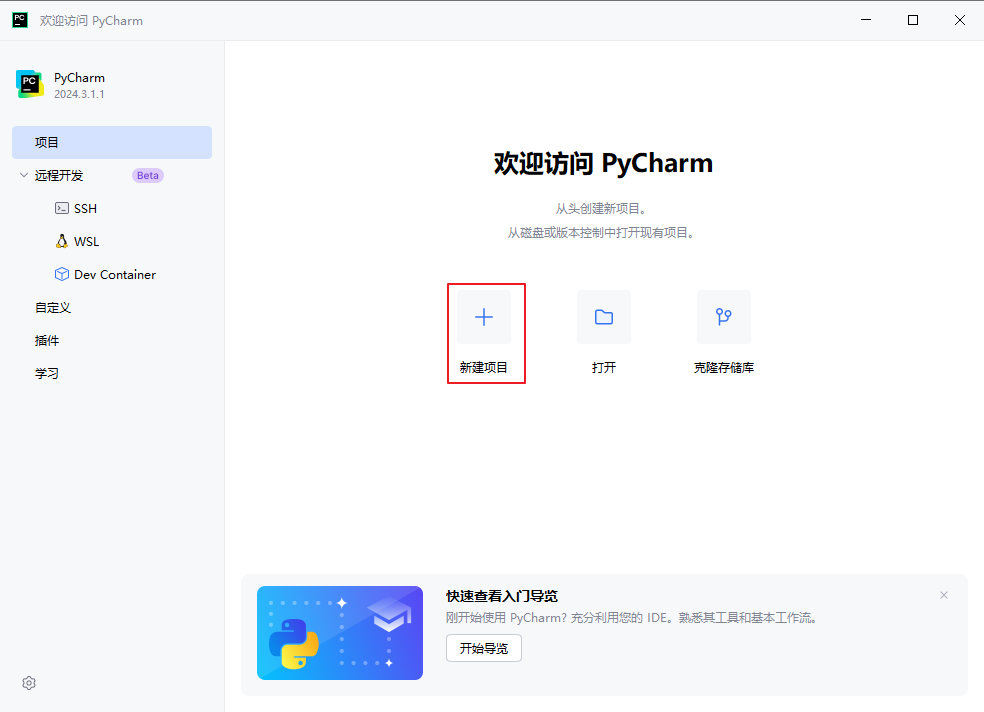
Task: Click the PyCharm icon in the title bar
Action: click(x=20, y=20)
